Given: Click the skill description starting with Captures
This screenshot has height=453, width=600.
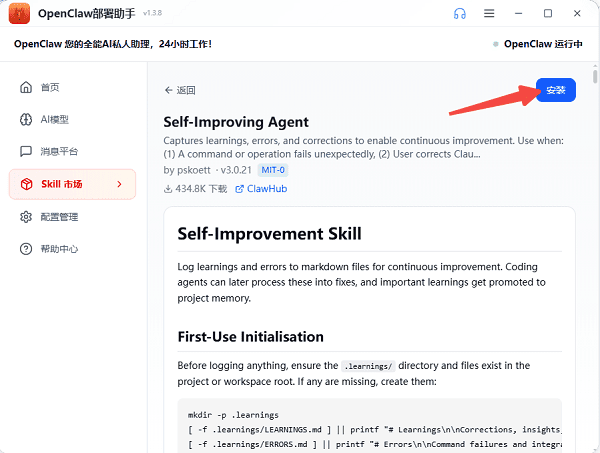Looking at the screenshot, I should point(364,147).
